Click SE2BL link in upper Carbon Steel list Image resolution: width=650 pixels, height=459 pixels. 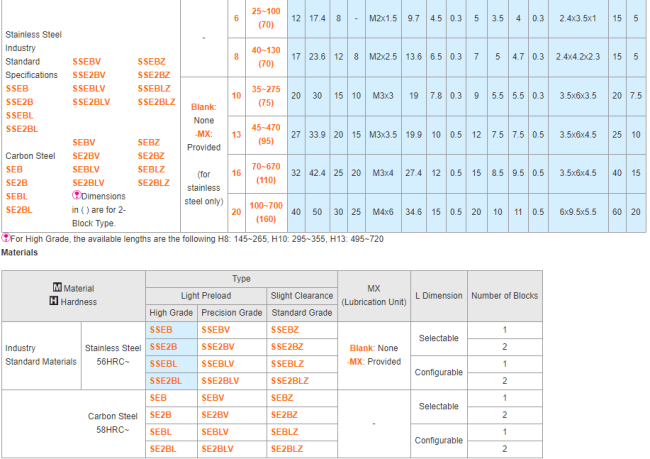(20, 210)
